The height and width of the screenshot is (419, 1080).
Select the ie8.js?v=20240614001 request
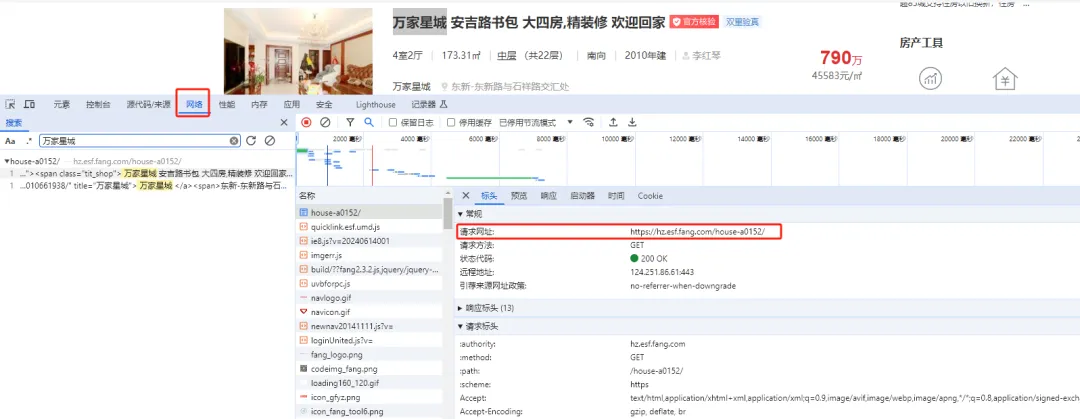[369, 241]
